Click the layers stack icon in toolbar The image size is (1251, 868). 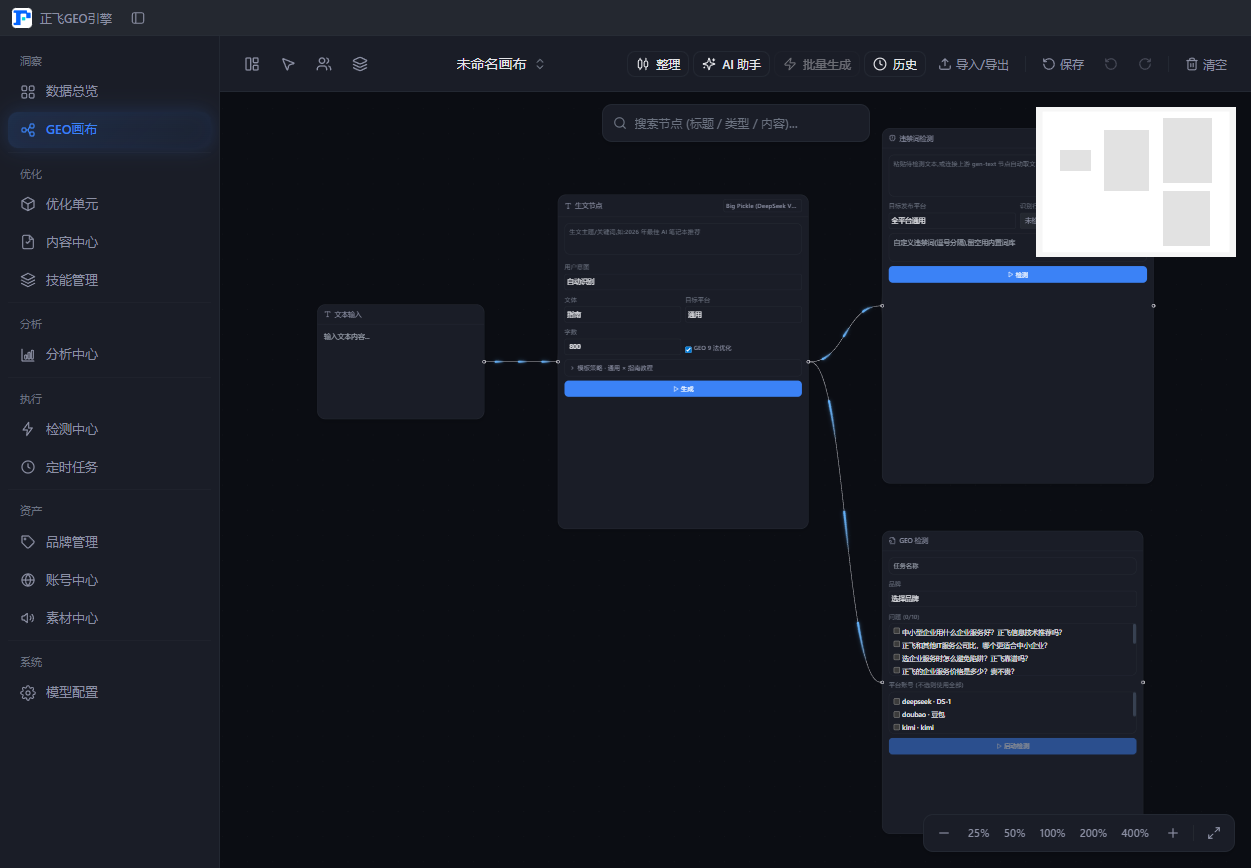coord(360,64)
